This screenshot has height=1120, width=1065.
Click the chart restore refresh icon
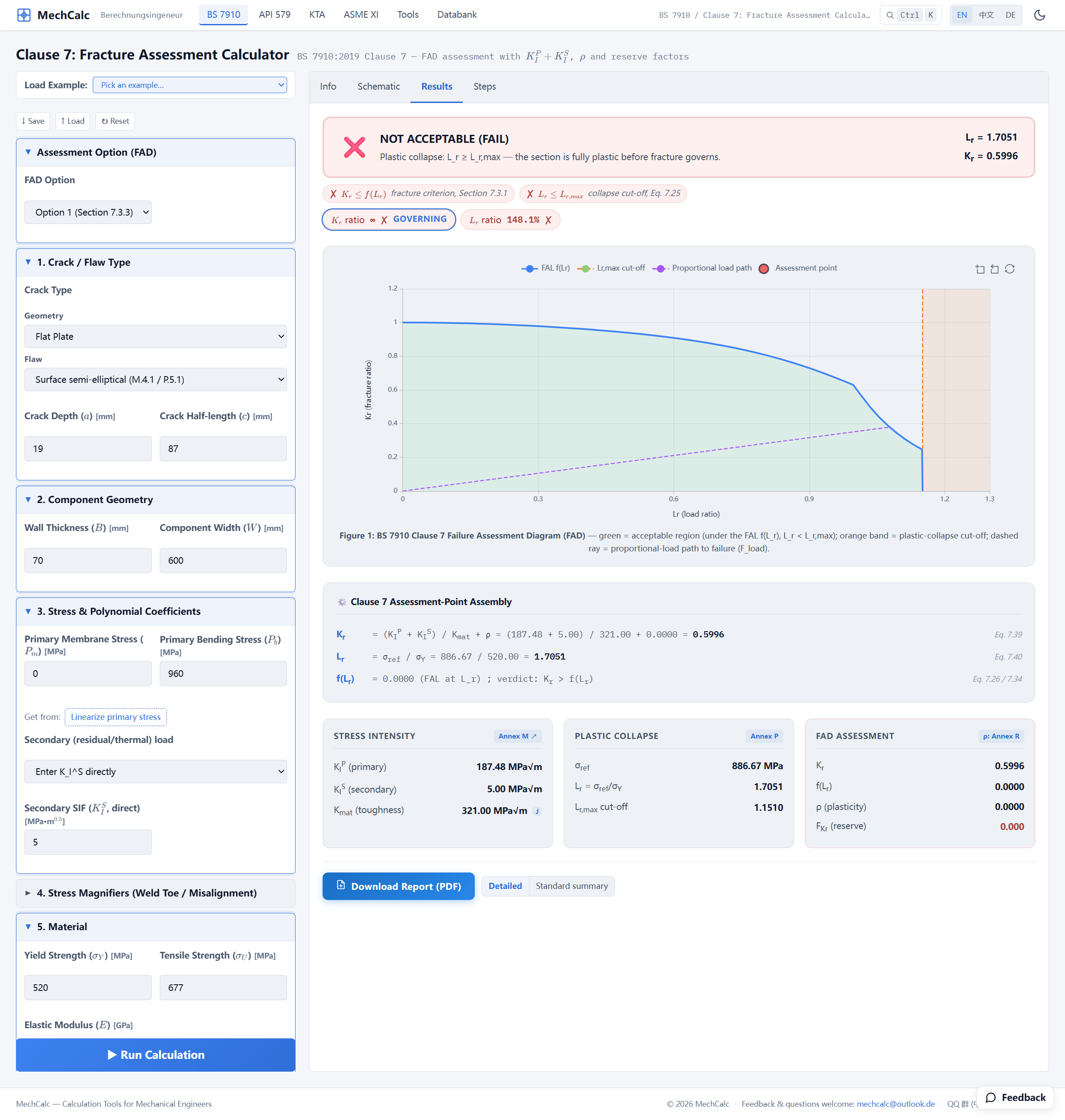pyautogui.click(x=1010, y=269)
